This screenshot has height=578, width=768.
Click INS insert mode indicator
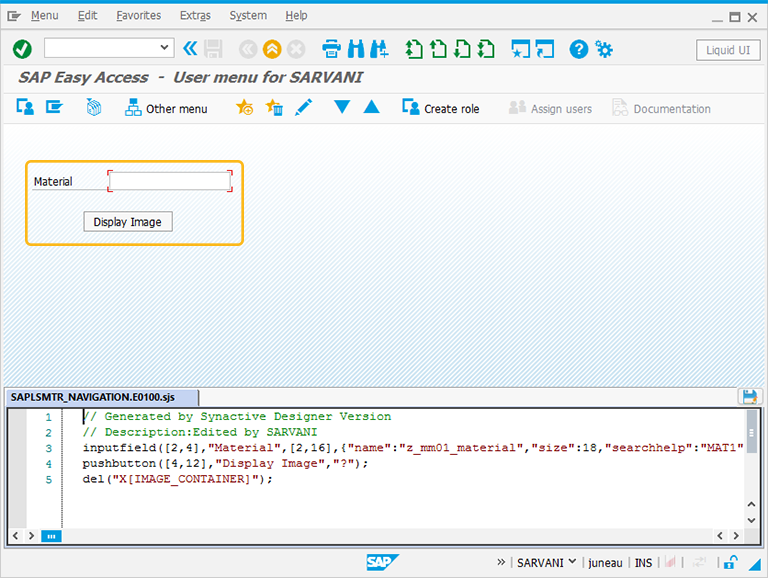pyautogui.click(x=643, y=563)
